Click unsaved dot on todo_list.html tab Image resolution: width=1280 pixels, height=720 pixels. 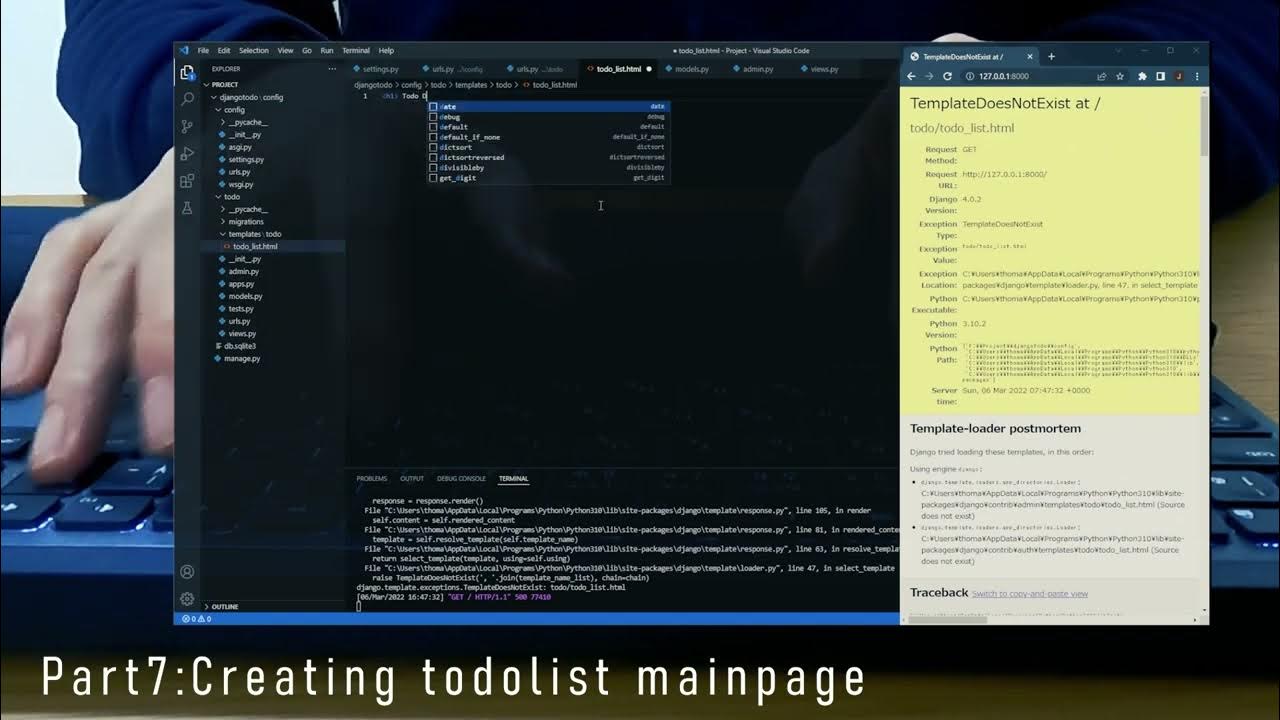click(649, 69)
